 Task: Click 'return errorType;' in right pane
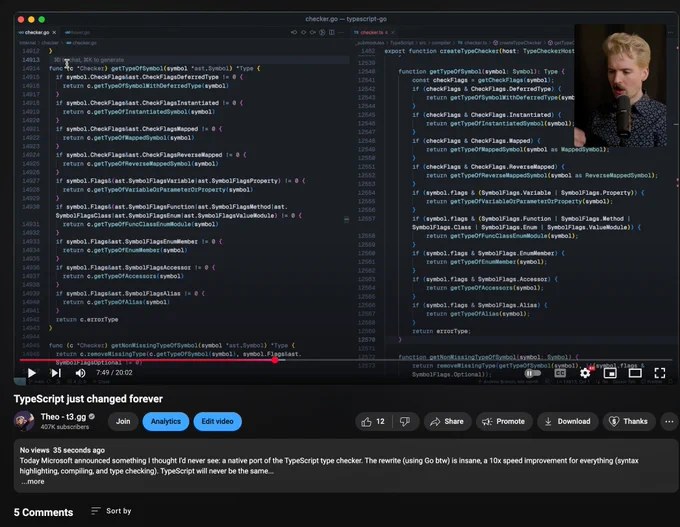tap(441, 331)
